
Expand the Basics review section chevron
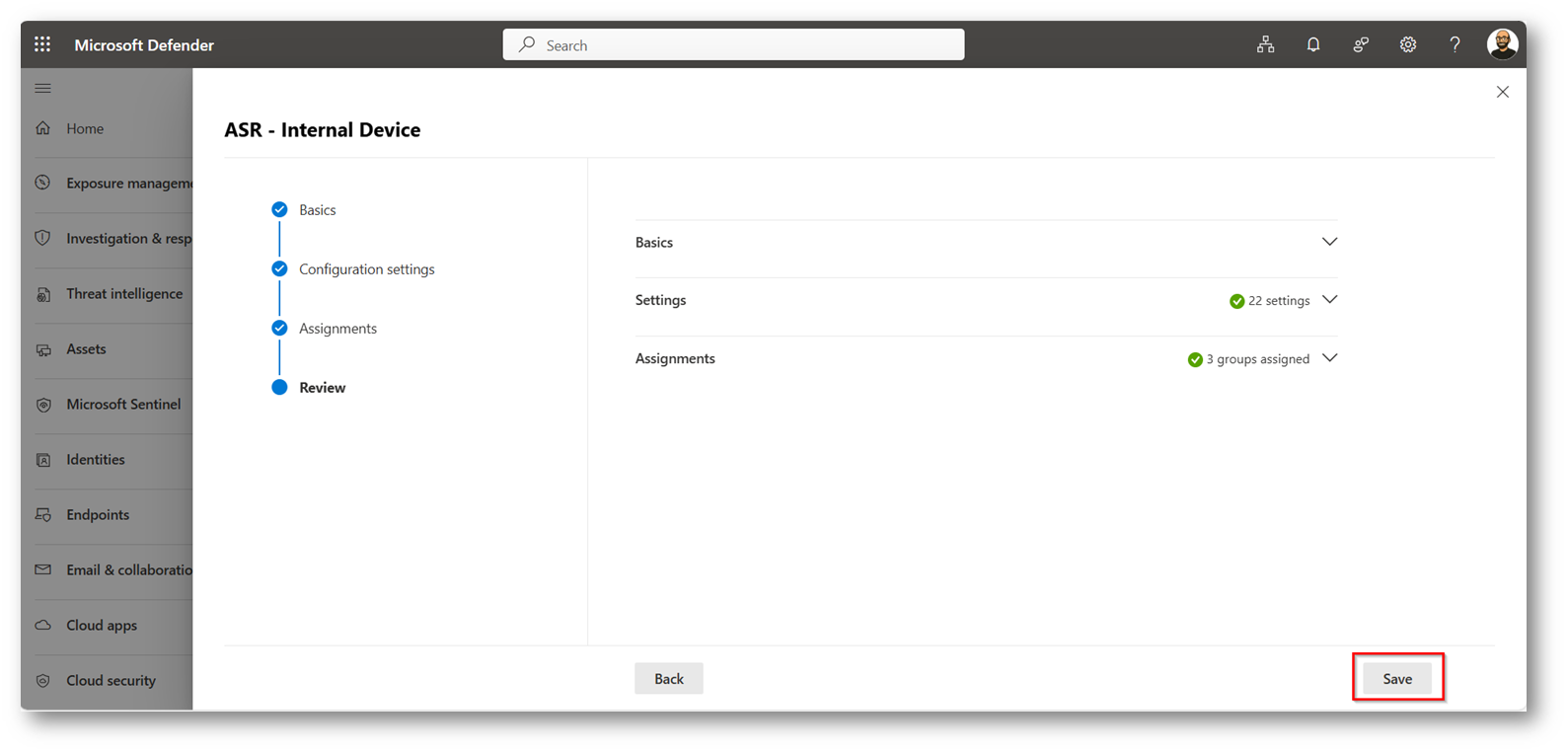click(1329, 242)
